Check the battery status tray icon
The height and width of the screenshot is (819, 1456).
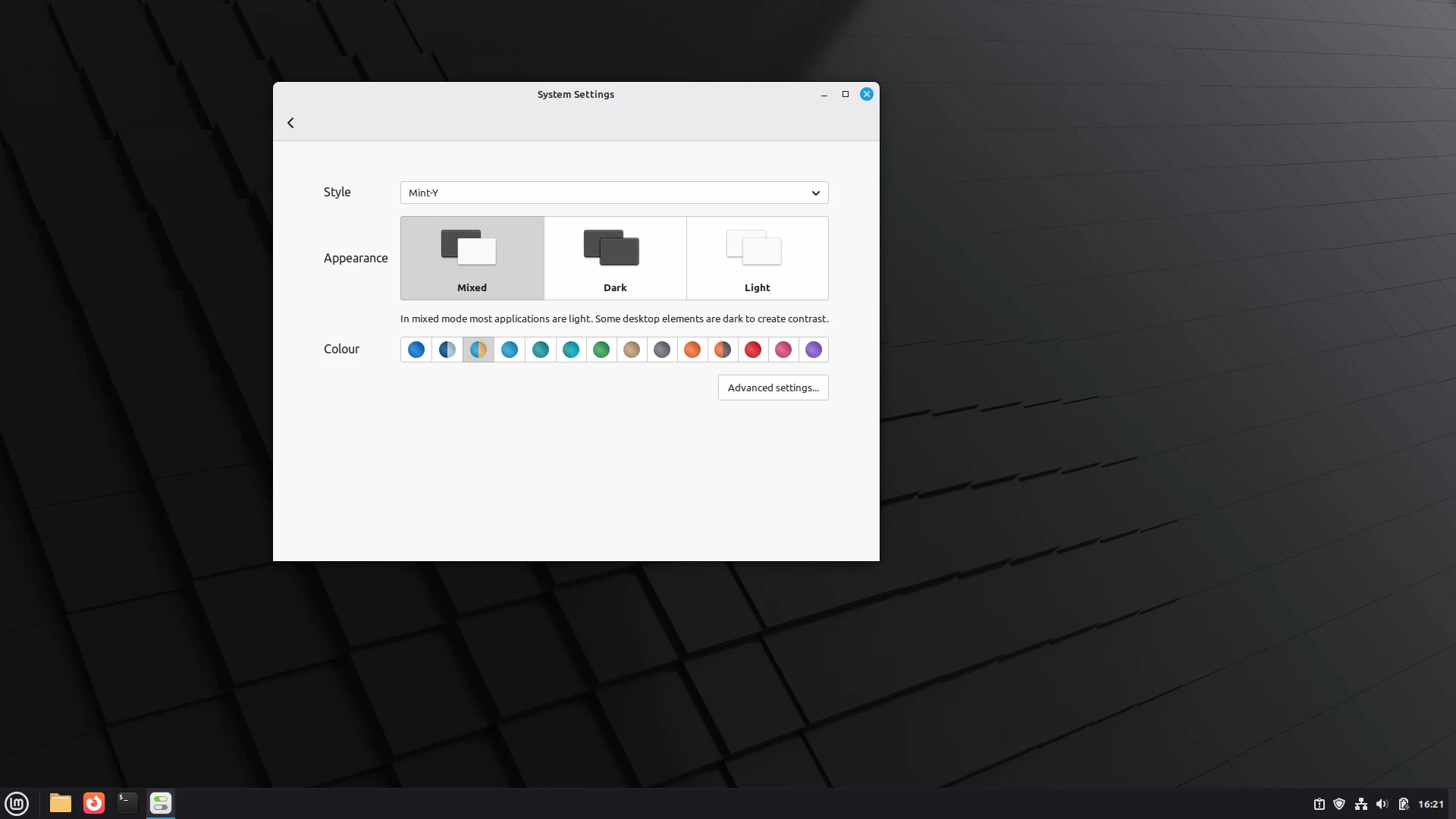point(1404,804)
